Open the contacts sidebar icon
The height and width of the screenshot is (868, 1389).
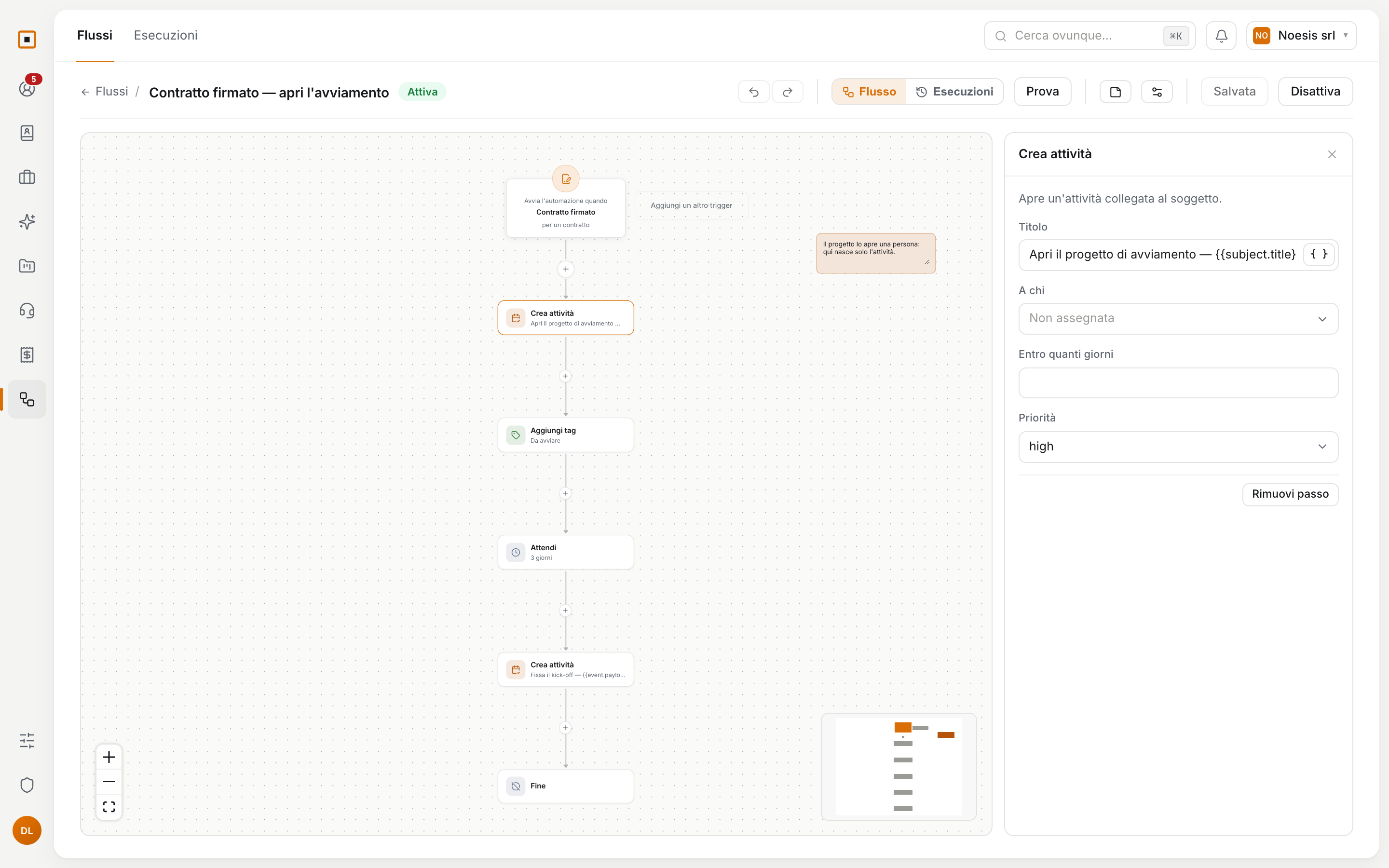(27, 133)
